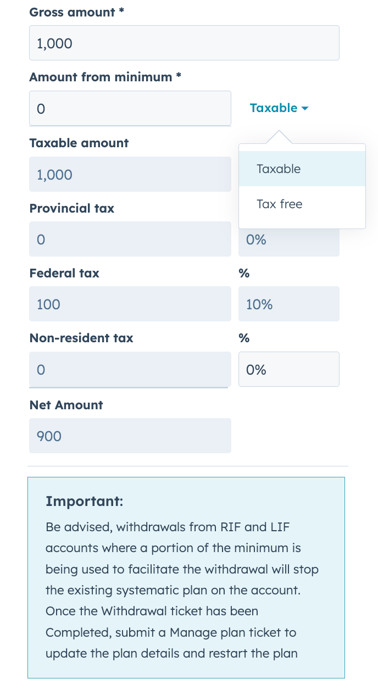This screenshot has width=378, height=690.
Task: Click the Non-resident tax amount field
Action: coord(130,369)
